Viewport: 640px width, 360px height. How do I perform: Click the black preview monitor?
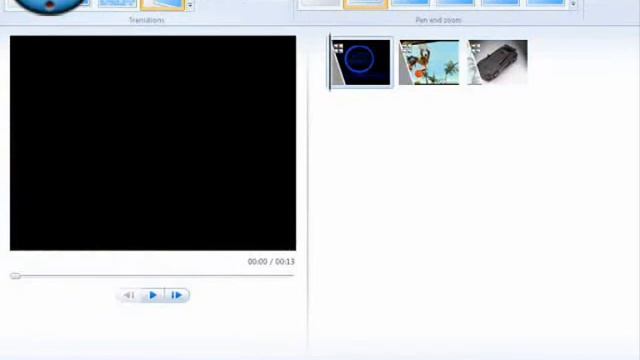153,143
